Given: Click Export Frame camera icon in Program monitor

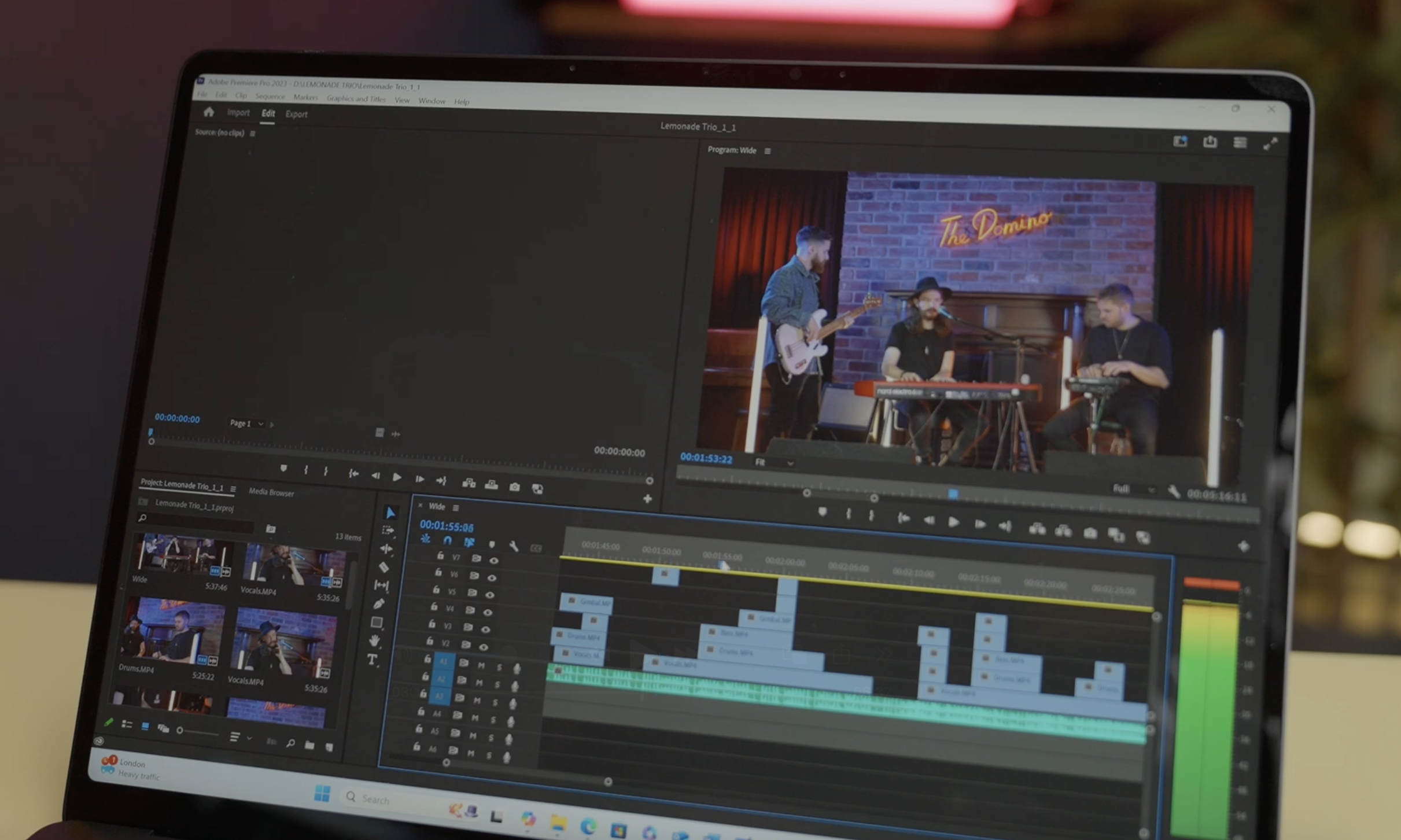Looking at the screenshot, I should [1090, 533].
